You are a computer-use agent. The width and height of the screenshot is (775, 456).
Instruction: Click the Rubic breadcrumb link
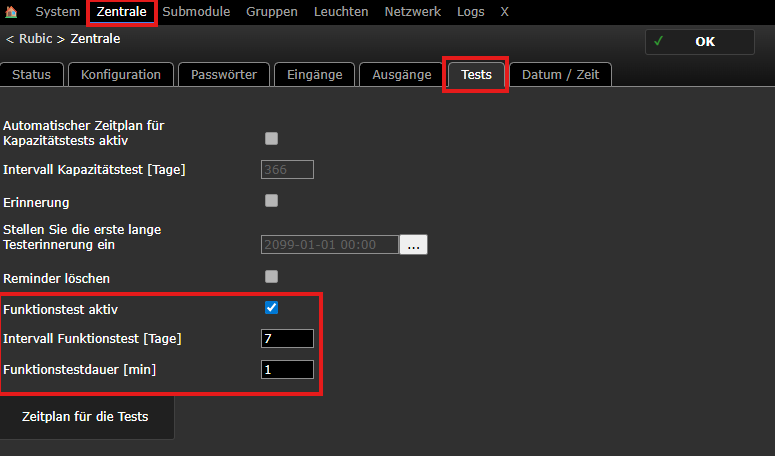tap(38, 39)
